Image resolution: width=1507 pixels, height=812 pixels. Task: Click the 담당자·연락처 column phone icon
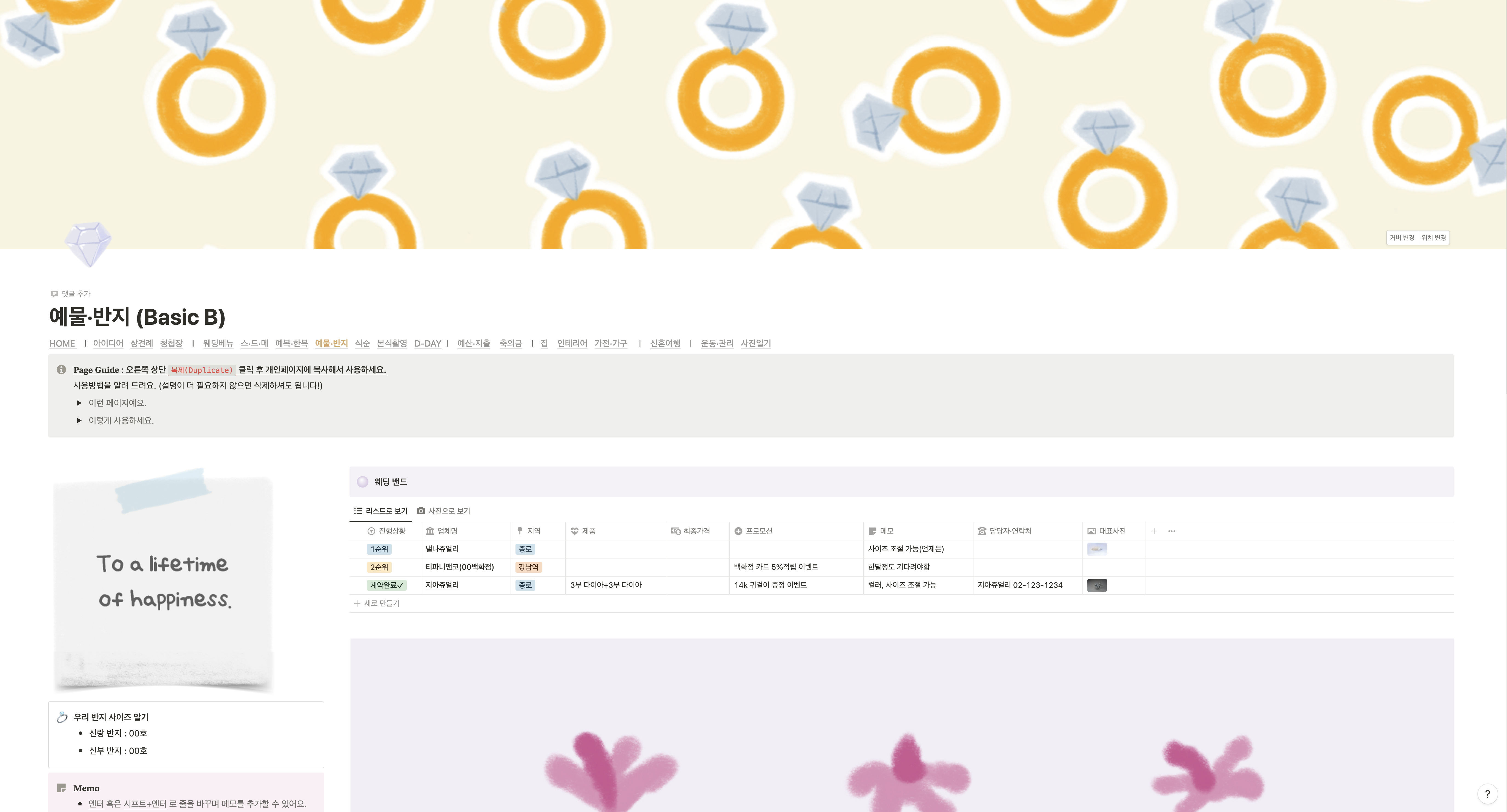[x=982, y=531]
